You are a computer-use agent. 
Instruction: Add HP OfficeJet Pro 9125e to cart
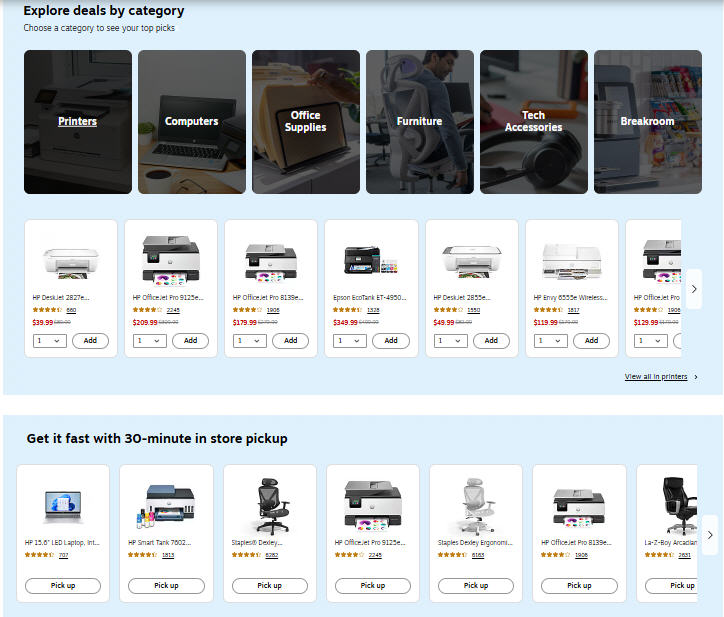pos(190,340)
